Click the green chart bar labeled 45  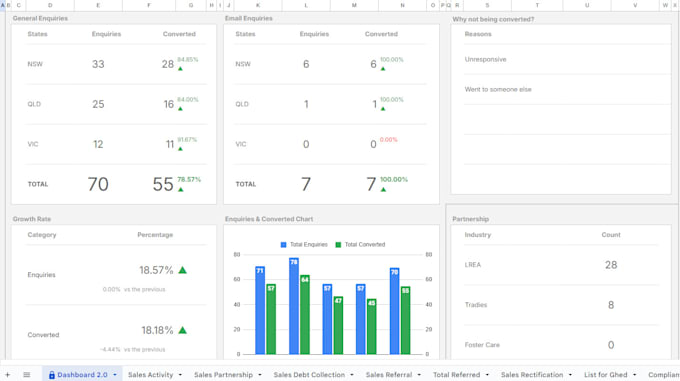[372, 326]
